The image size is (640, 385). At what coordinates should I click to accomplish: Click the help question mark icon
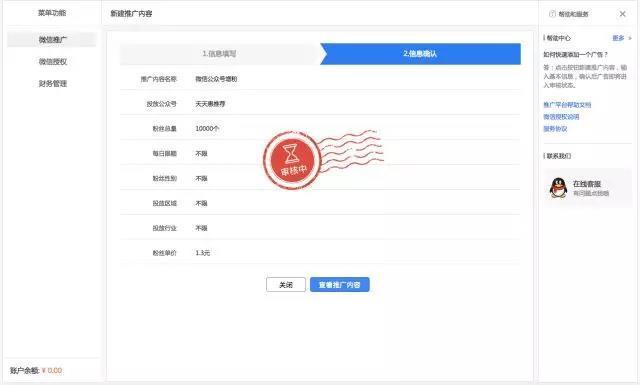tap(552, 14)
